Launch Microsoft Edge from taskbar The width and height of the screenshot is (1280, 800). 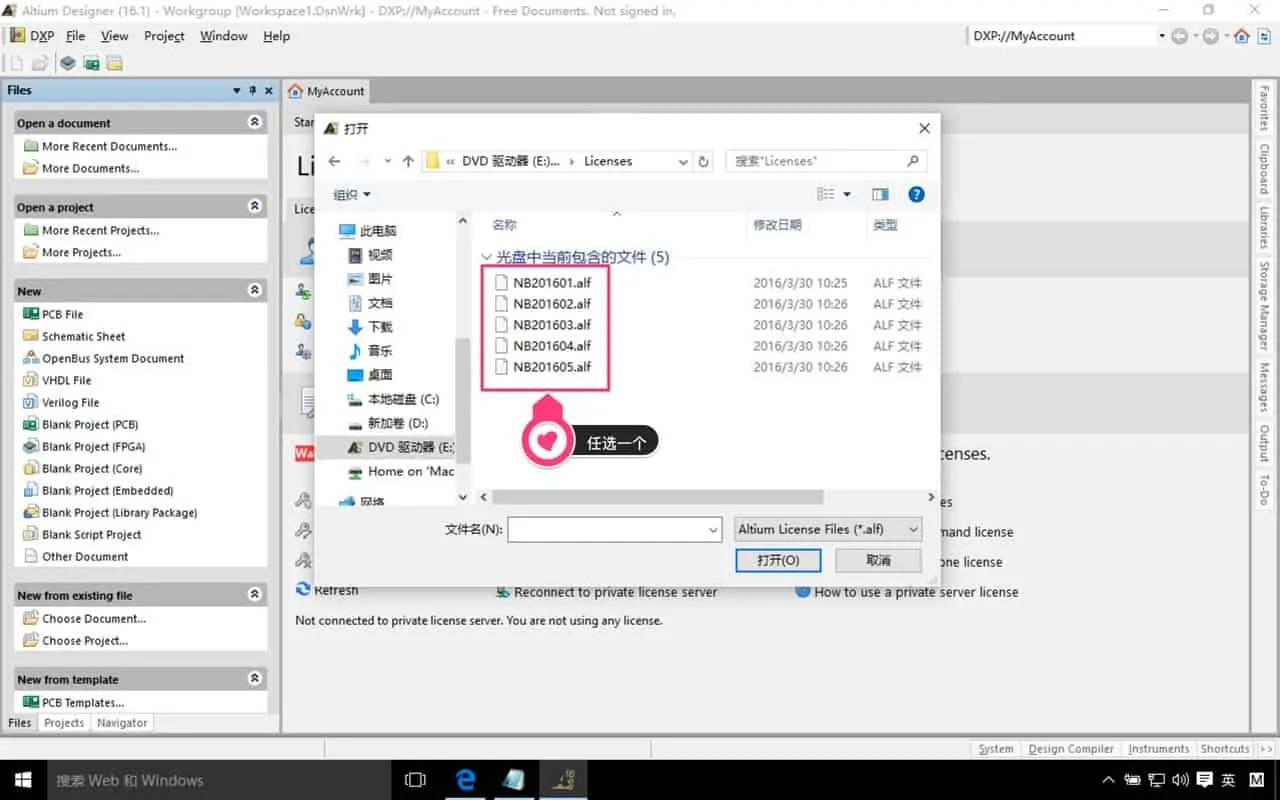pyautogui.click(x=466, y=780)
